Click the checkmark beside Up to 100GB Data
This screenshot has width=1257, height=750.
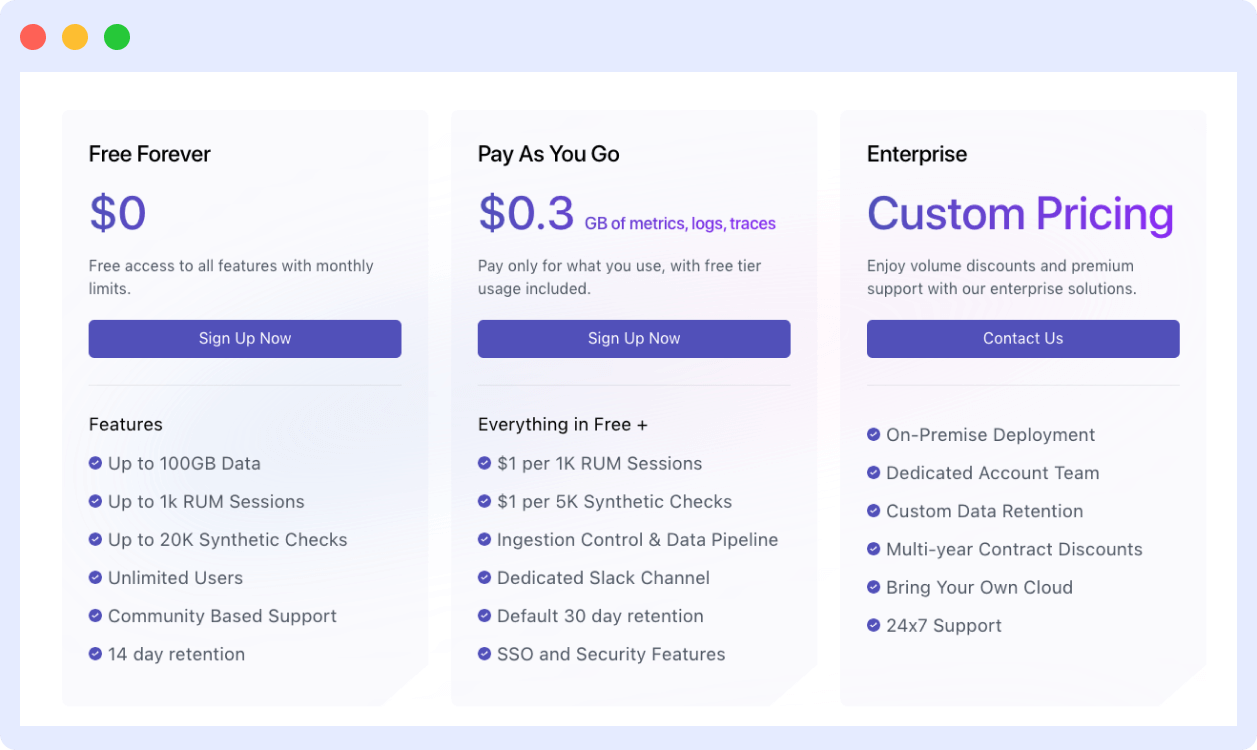(95, 464)
